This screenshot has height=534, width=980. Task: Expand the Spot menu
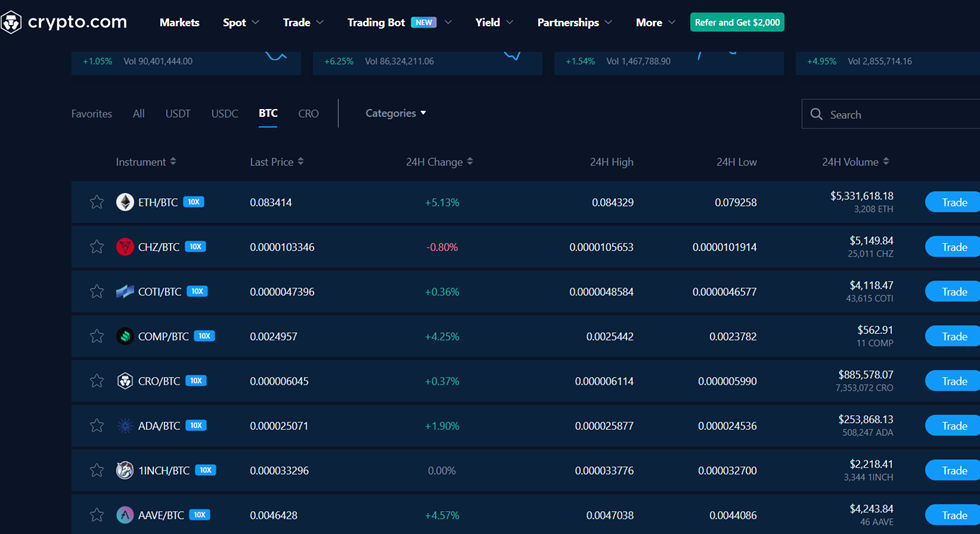241,23
